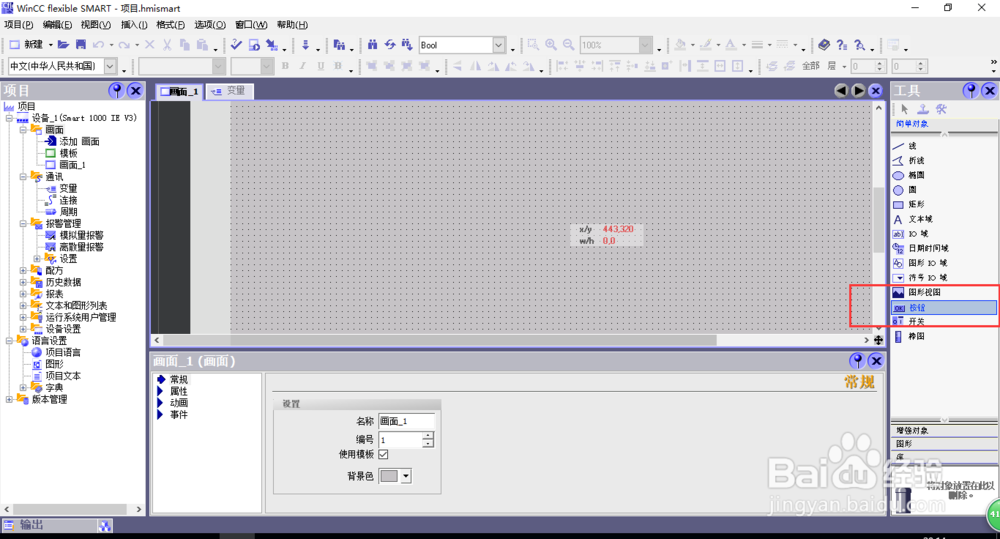Select the Line (线) tool

tap(944, 146)
